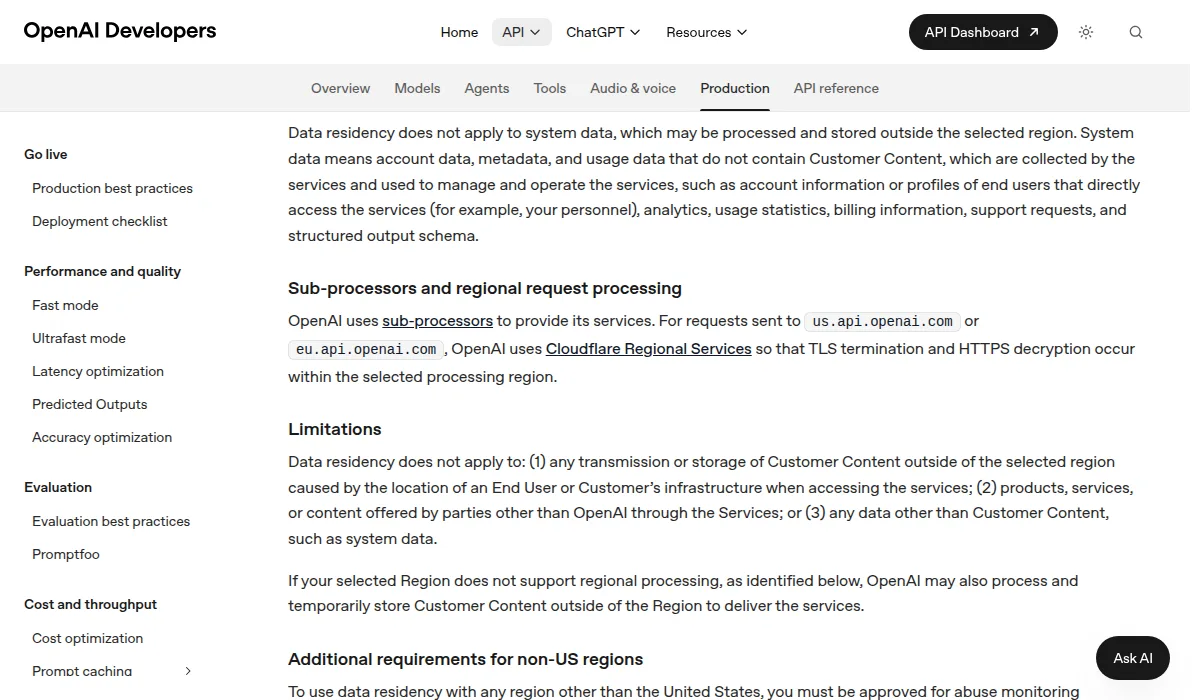1200x700 pixels.
Task: Switch to the Models tab
Action: pos(417,88)
